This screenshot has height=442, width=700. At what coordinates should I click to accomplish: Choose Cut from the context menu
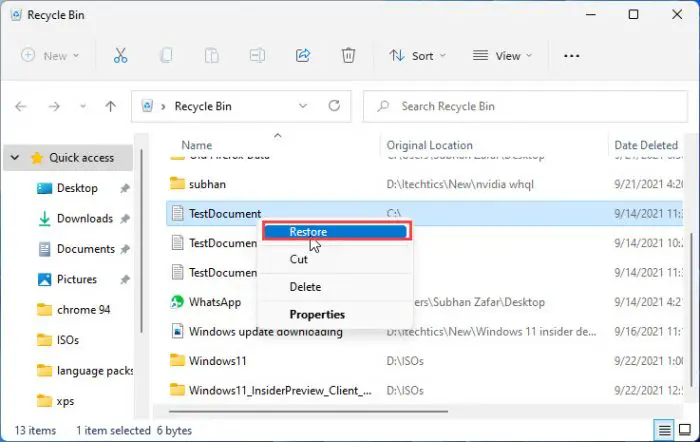click(335, 259)
